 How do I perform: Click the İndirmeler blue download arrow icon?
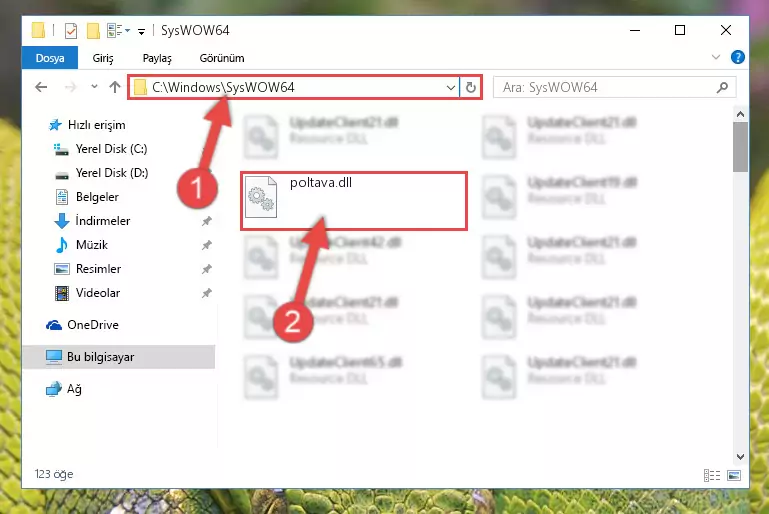62,221
